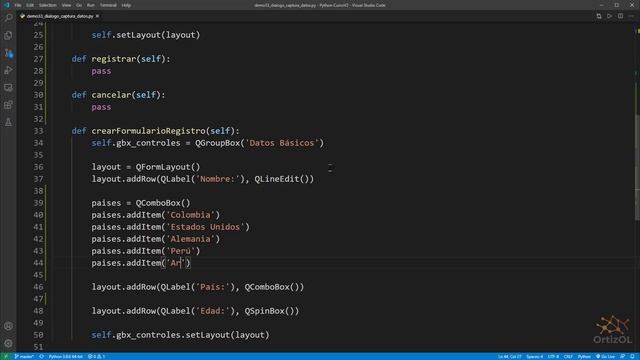
Task: Open the Edit menu
Action: (x=30, y=5)
